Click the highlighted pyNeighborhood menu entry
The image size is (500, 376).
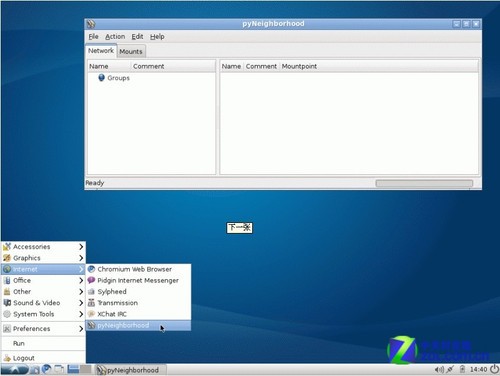(x=138, y=325)
